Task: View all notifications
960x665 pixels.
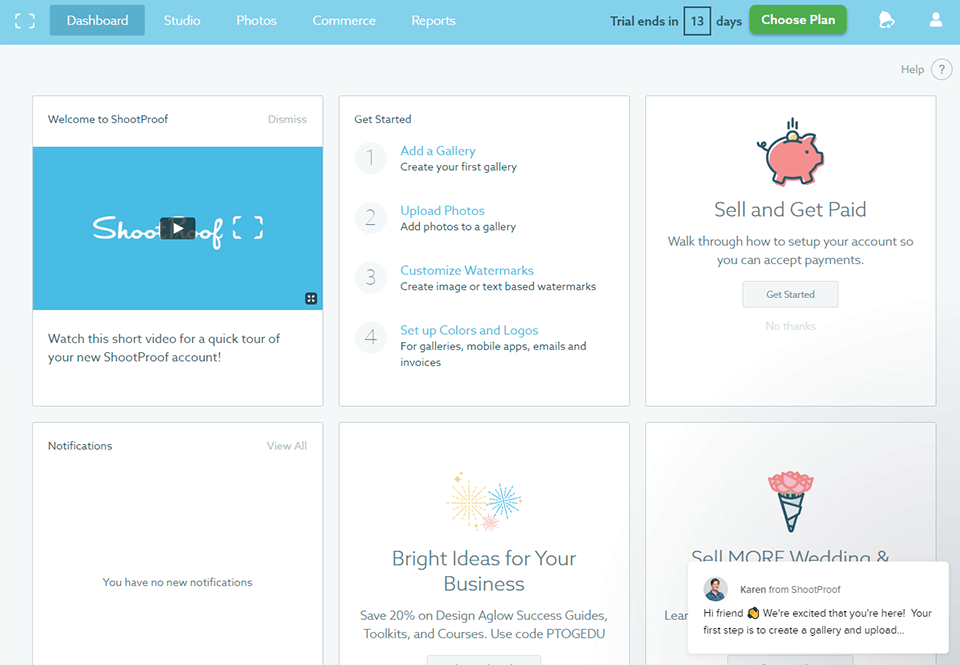Action: [286, 446]
